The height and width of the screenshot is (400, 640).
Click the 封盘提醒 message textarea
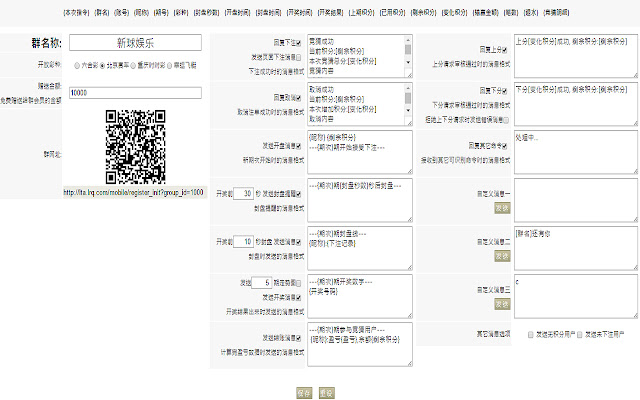pyautogui.click(x=360, y=200)
